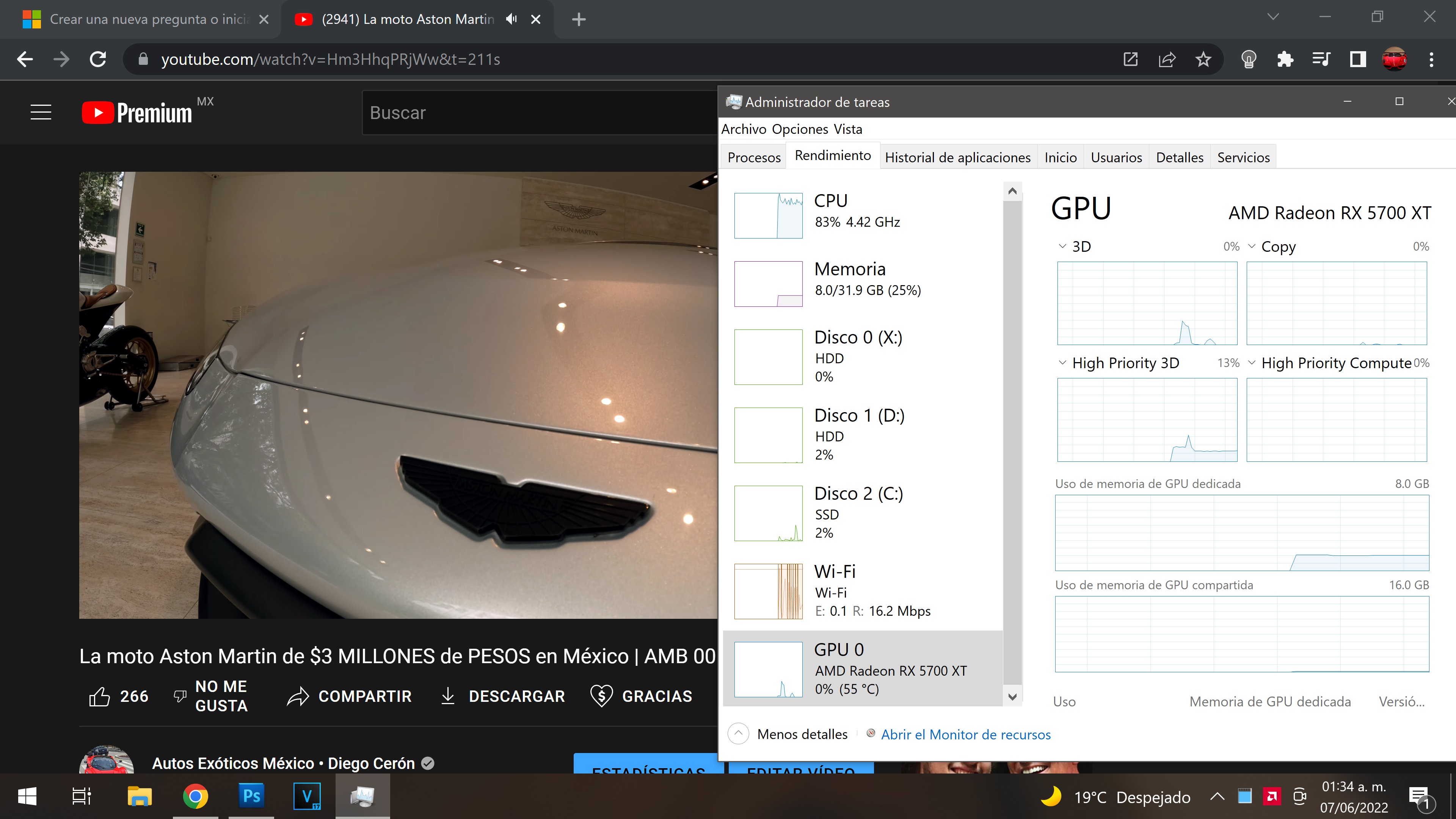Open the Chrome profile avatar
Viewport: 1456px width, 819px height.
point(1395,60)
